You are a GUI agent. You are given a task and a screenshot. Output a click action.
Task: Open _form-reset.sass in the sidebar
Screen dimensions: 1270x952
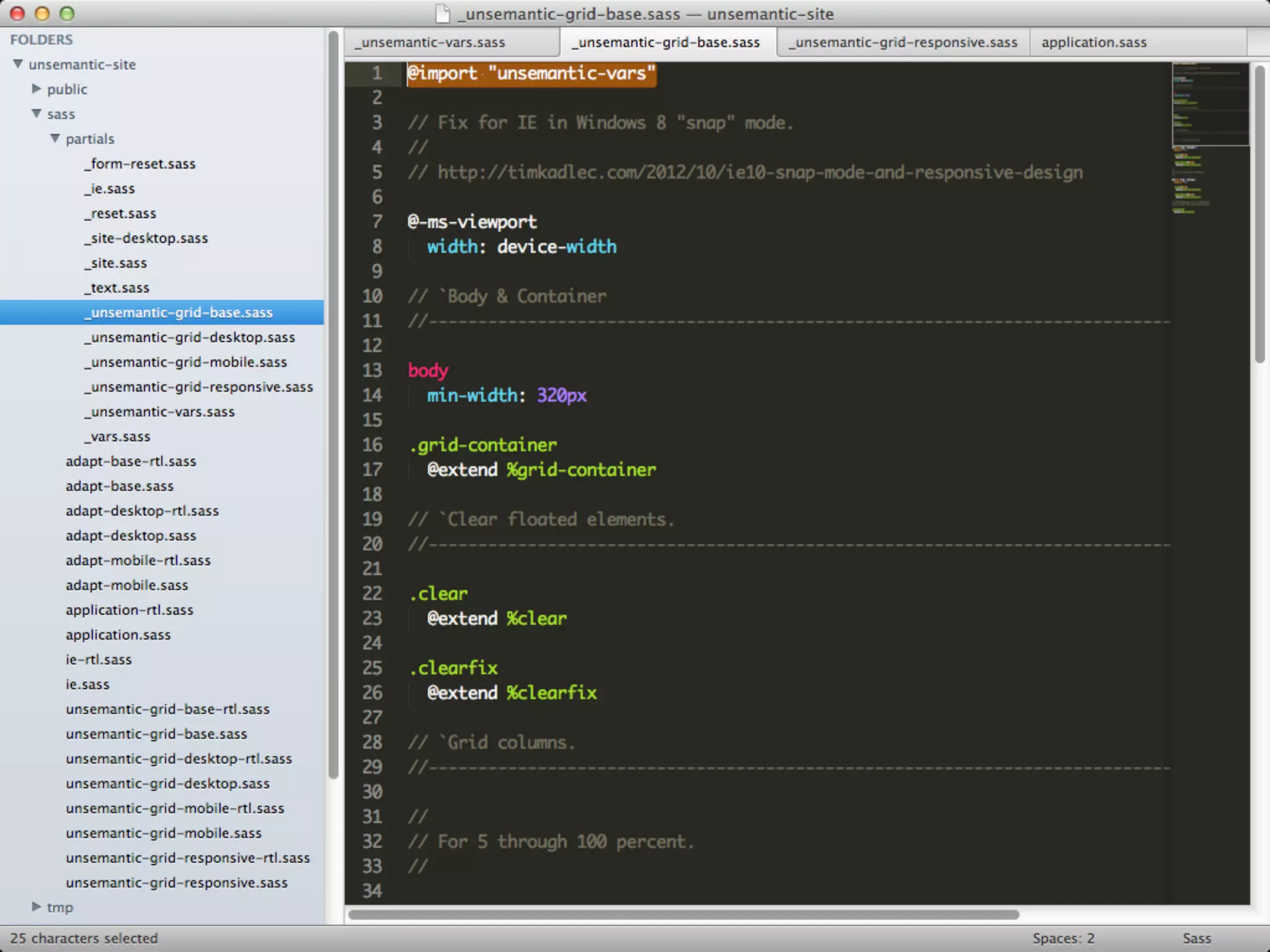click(x=140, y=164)
